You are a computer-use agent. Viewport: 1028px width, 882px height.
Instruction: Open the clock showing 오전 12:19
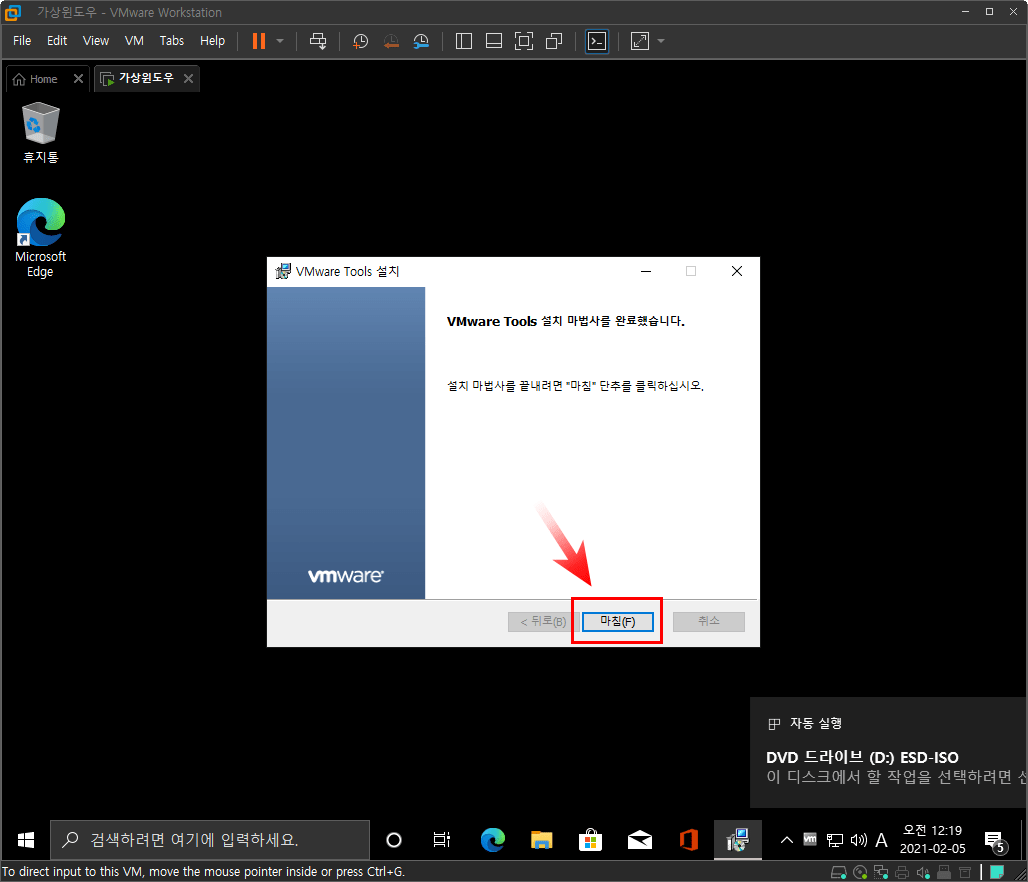[932, 839]
